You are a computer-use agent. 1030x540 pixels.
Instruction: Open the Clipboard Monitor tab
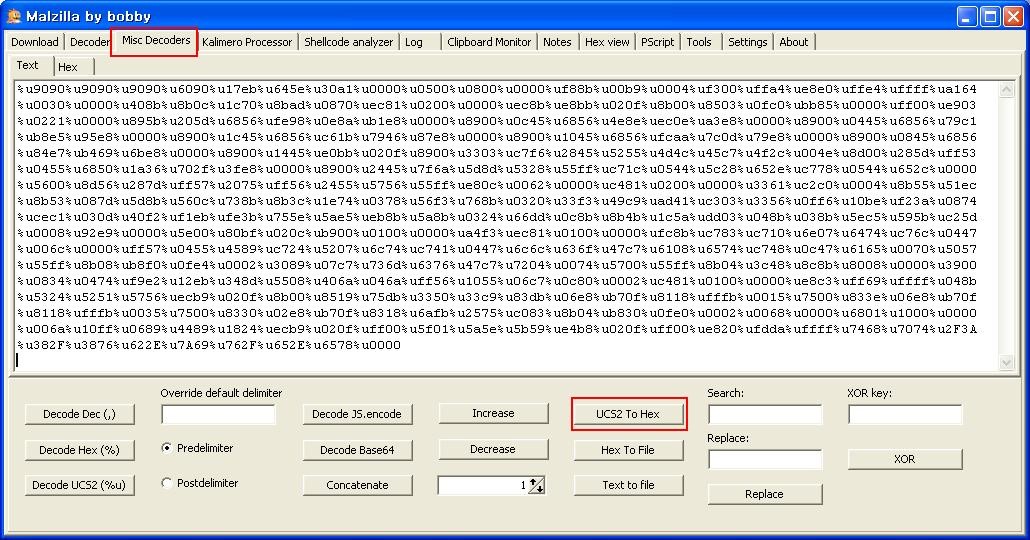[489, 42]
